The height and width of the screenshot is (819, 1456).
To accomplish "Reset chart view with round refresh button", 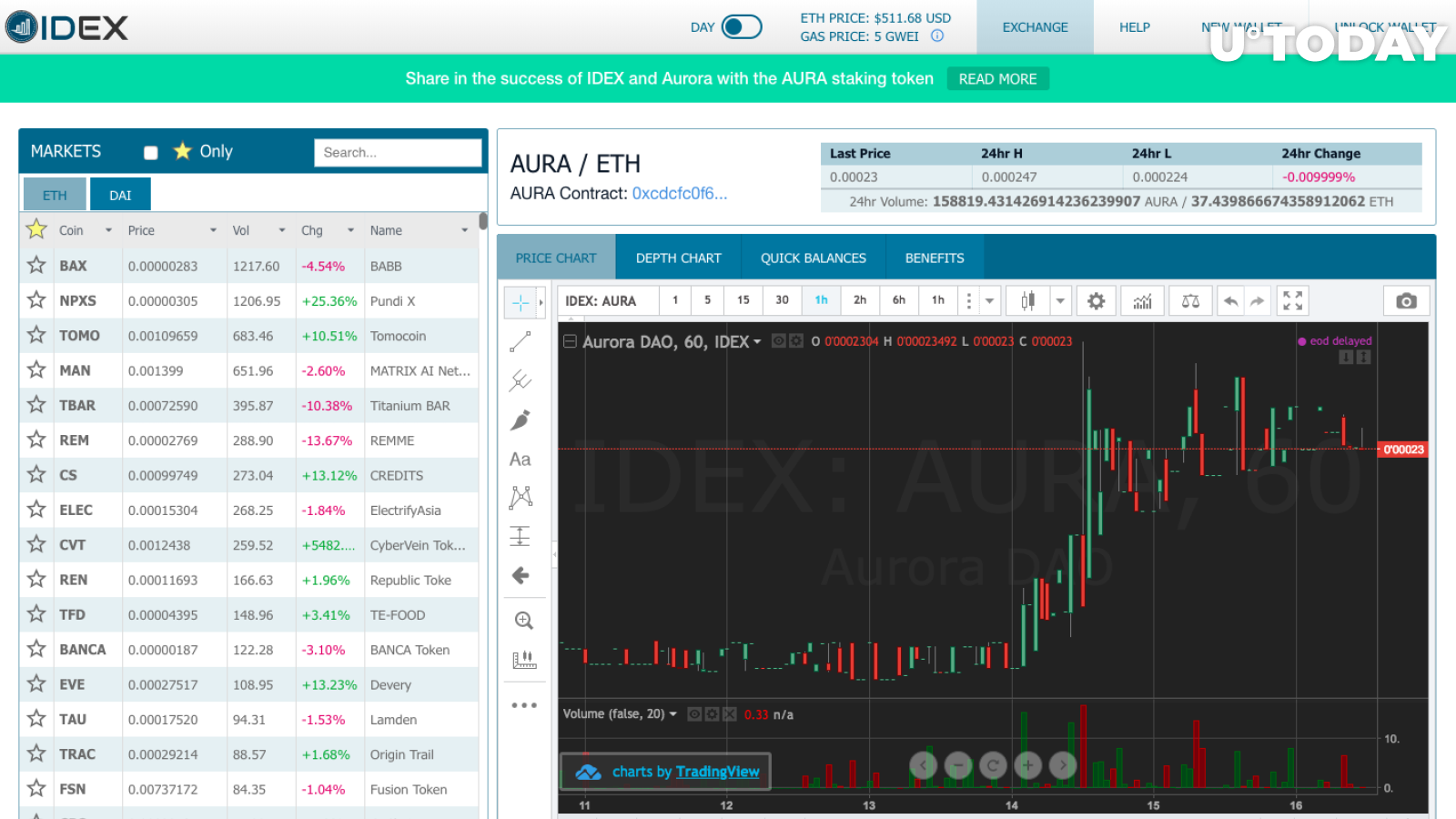I will (993, 765).
